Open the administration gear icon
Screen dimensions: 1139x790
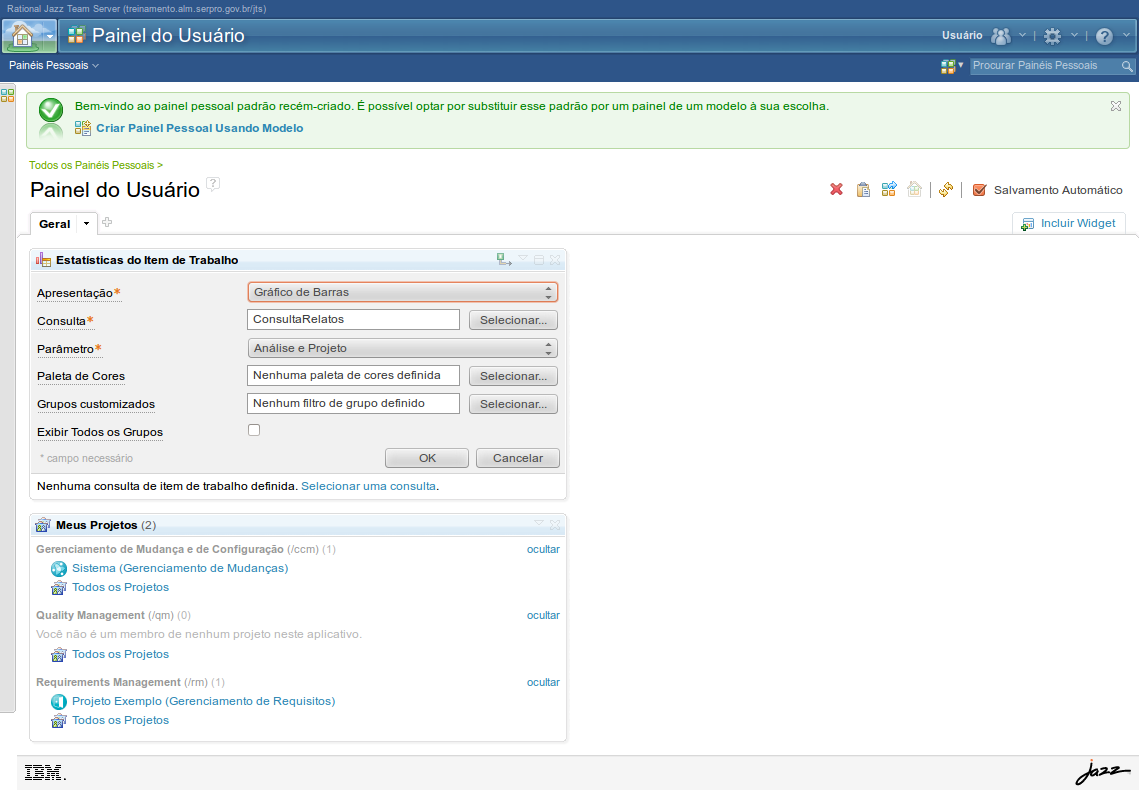coord(1052,36)
